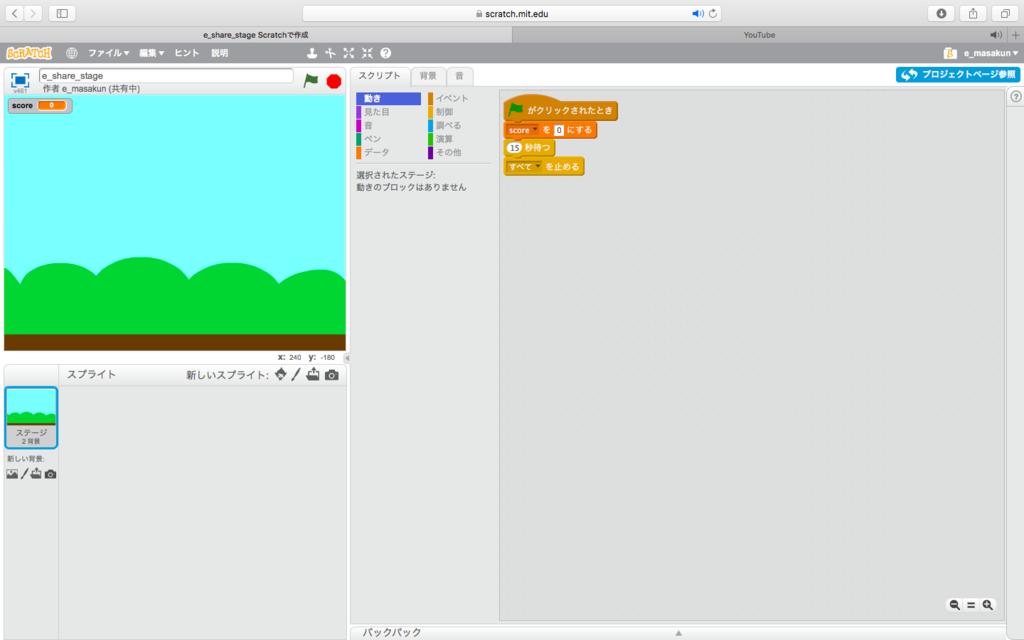Upload backdrop from file
The image size is (1024, 640).
tap(36, 473)
